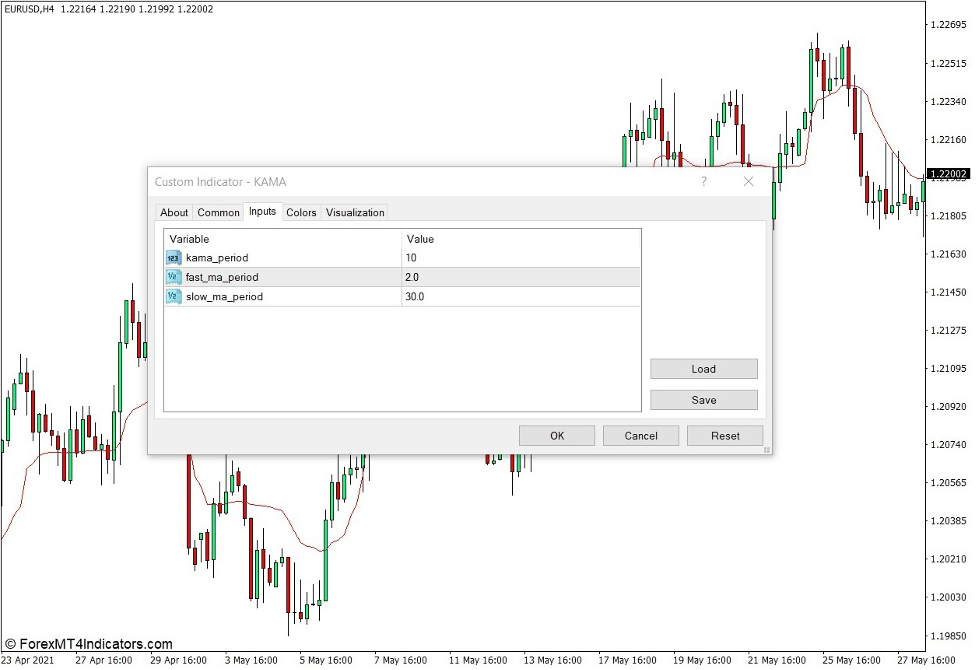Switch to the About tab
The width and height of the screenshot is (977, 670).
point(174,212)
